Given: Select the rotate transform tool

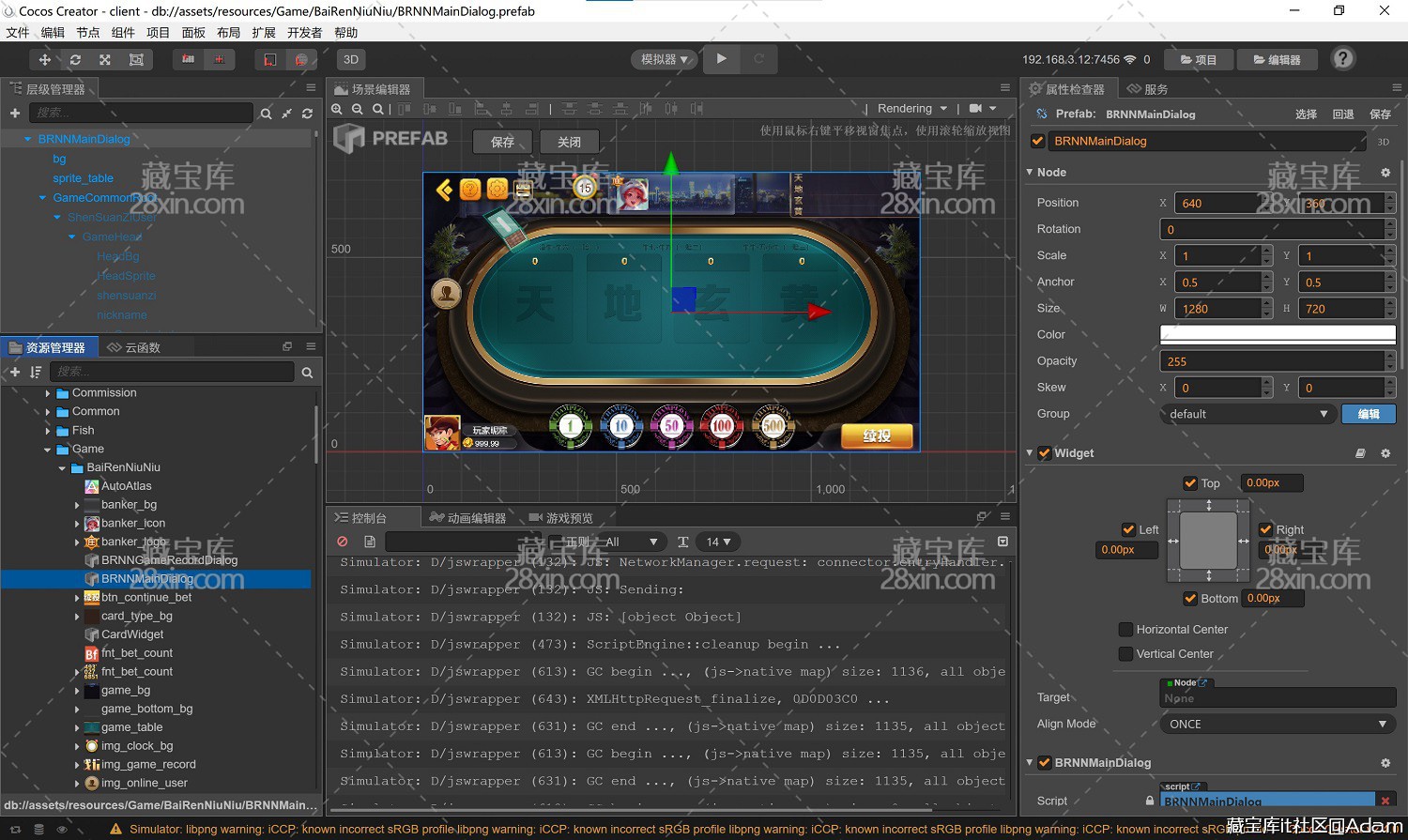Looking at the screenshot, I should click(x=75, y=59).
